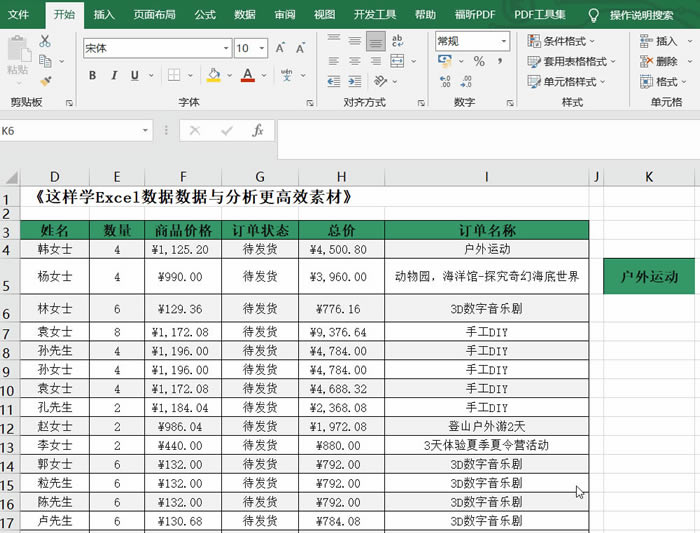Click the Wrap Text icon
Screen dimensions: 700x533
pos(398,40)
